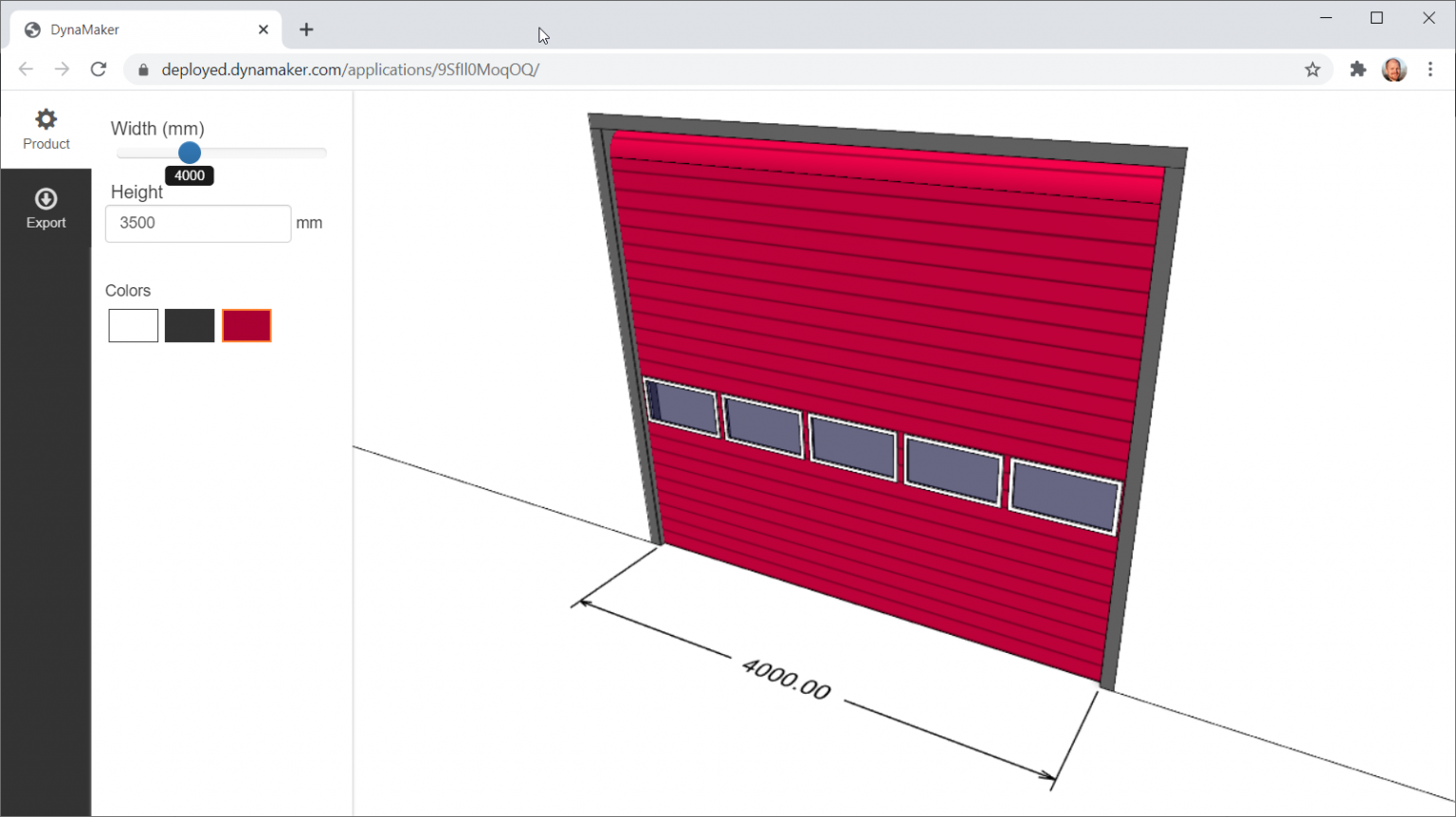Open Chrome's three-dot menu

(x=1431, y=69)
